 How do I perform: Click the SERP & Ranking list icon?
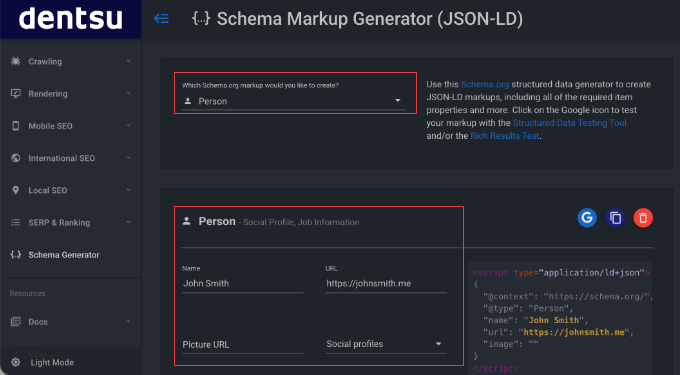tap(16, 222)
